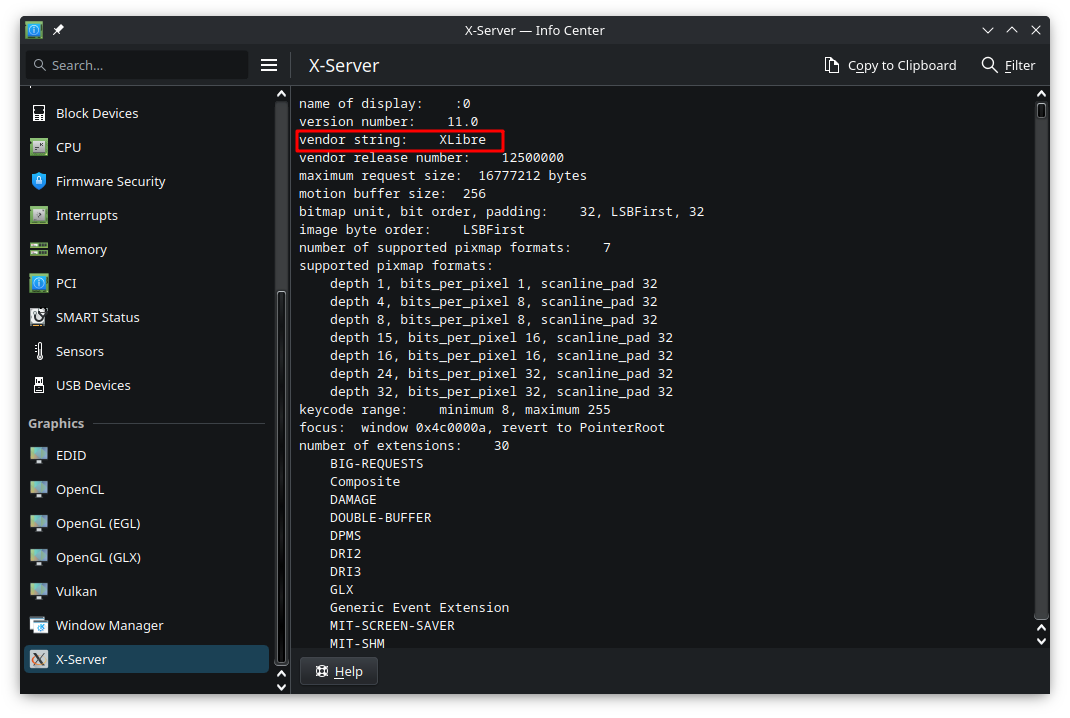The height and width of the screenshot is (718, 1070).
Task: Open the Memory module icon
Action: click(39, 249)
